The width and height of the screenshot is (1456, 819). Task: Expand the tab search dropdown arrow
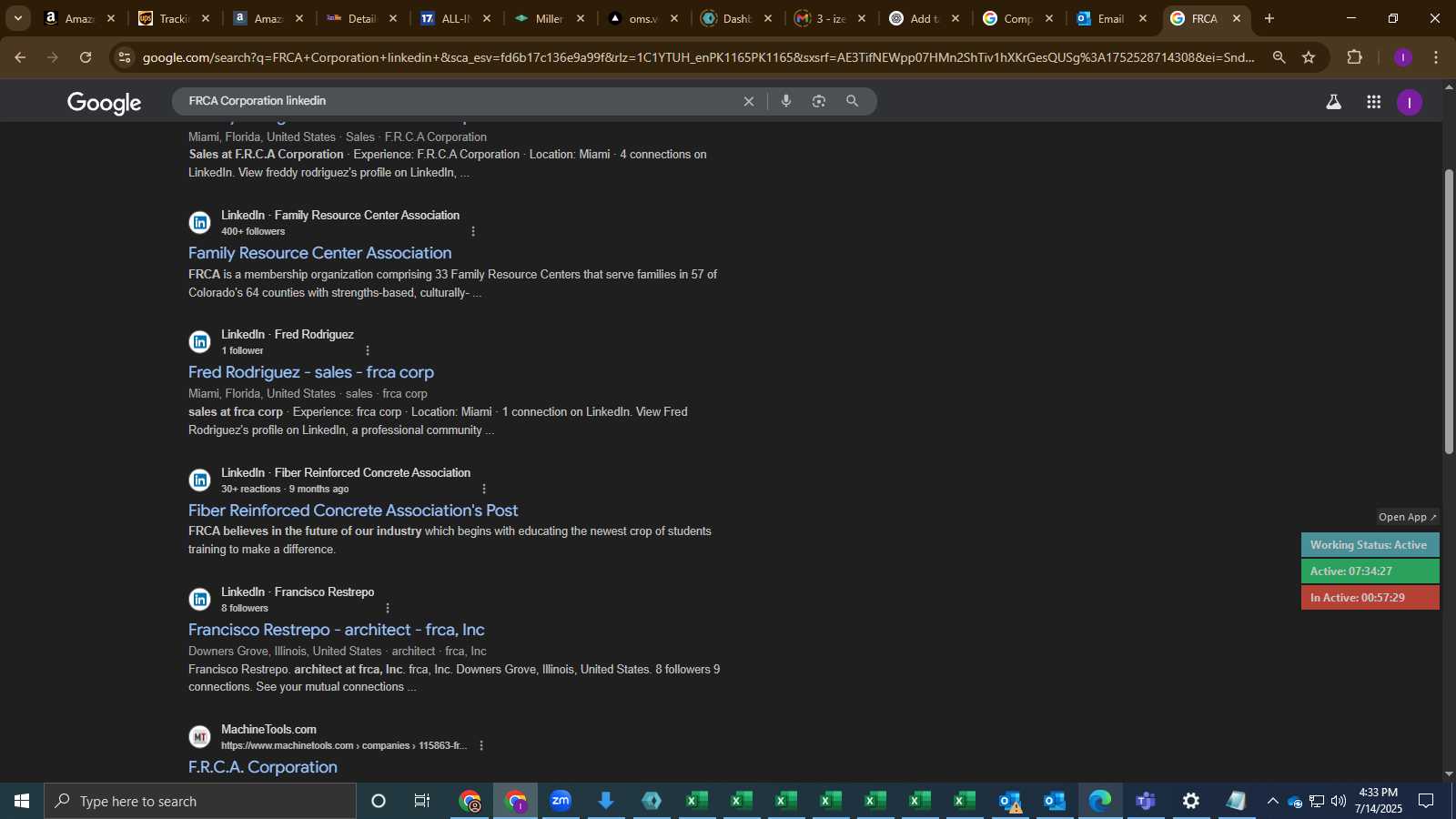17,18
